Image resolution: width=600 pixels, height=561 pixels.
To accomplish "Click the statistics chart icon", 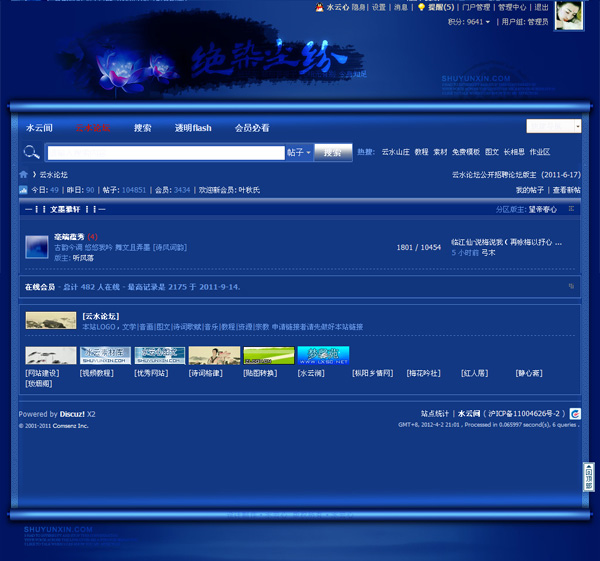I will click(23, 190).
